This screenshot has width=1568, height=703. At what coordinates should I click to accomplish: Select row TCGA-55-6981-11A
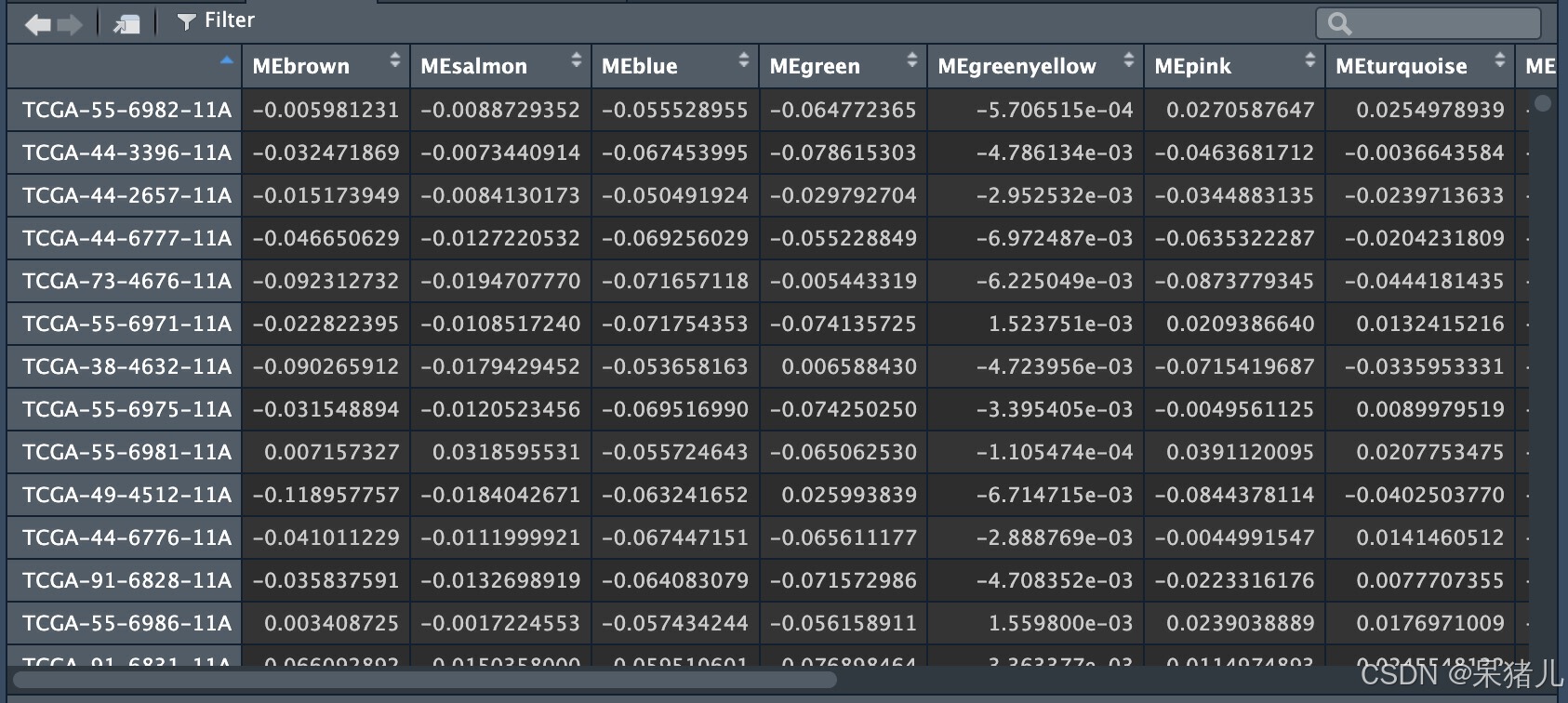click(x=126, y=452)
